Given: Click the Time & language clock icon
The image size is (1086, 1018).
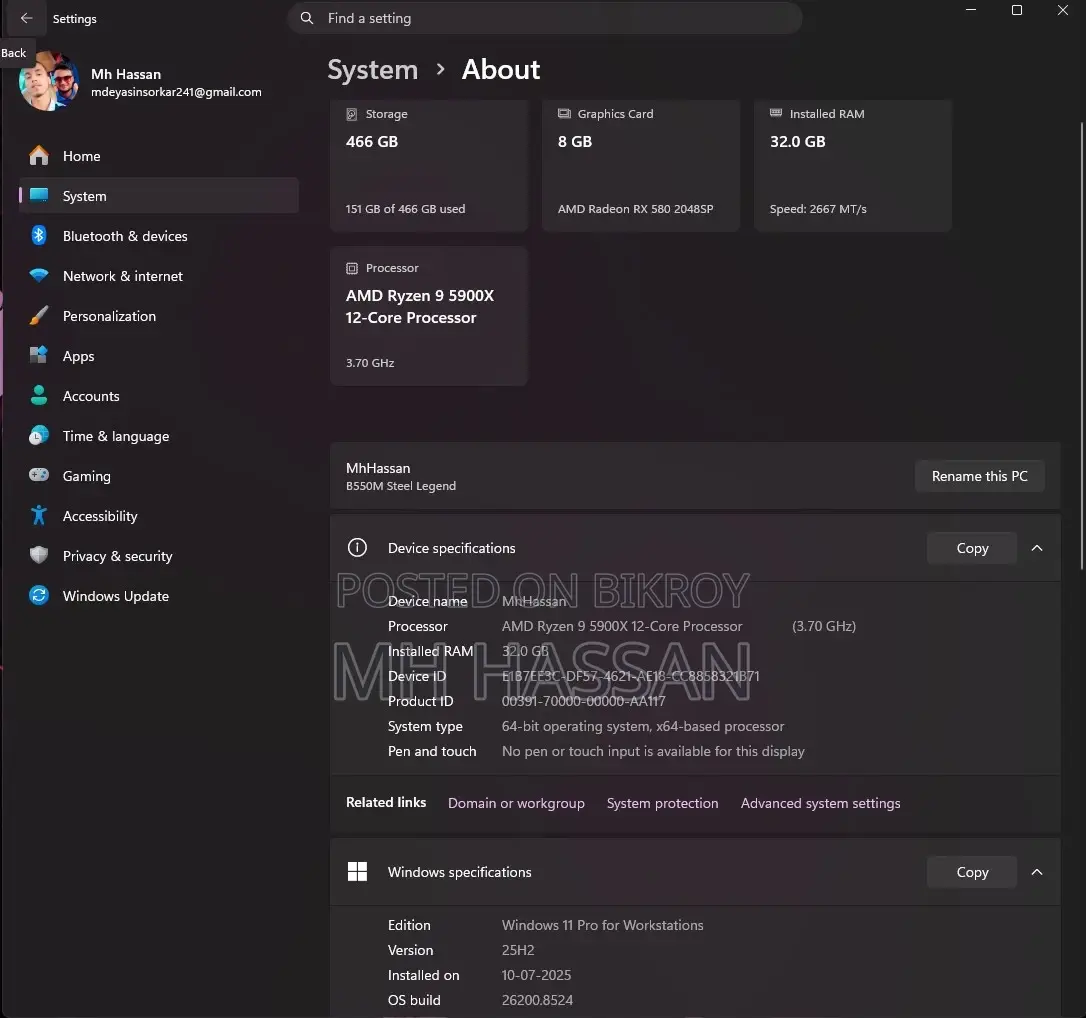Looking at the screenshot, I should click(39, 436).
